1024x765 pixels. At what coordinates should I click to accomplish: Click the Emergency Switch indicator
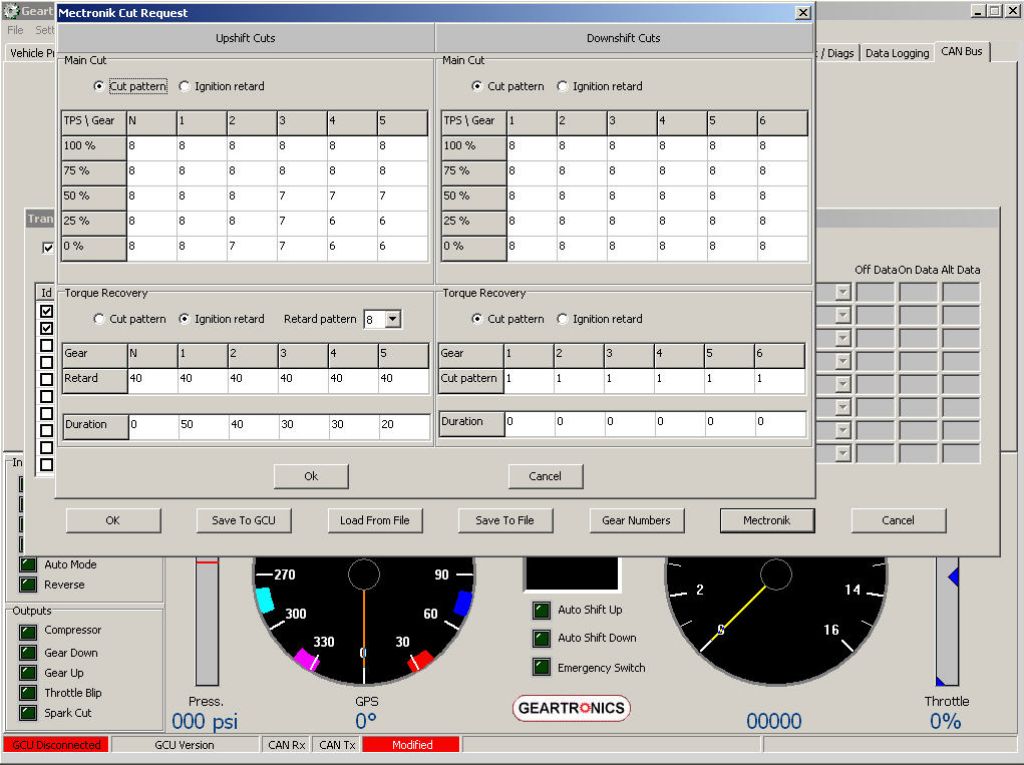click(541, 668)
